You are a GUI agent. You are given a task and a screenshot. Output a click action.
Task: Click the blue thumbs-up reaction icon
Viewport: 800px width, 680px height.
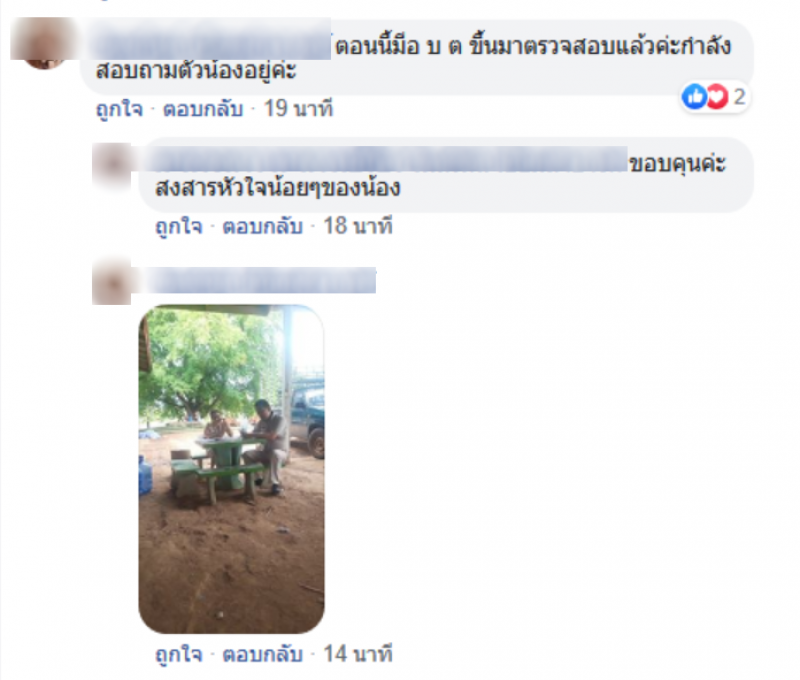tap(694, 96)
